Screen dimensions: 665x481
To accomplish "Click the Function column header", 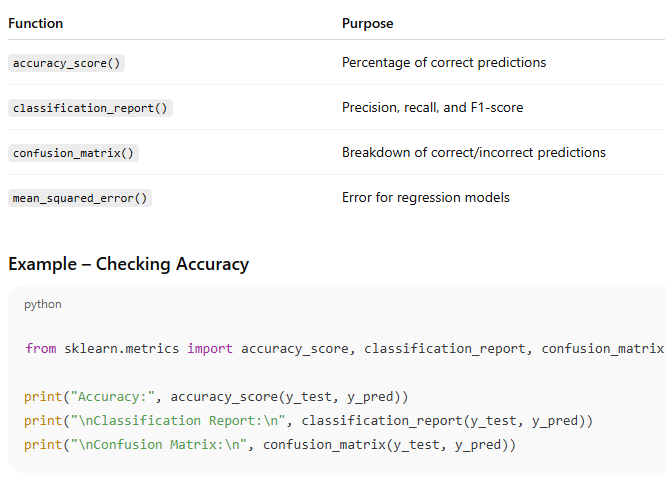I will tap(36, 23).
